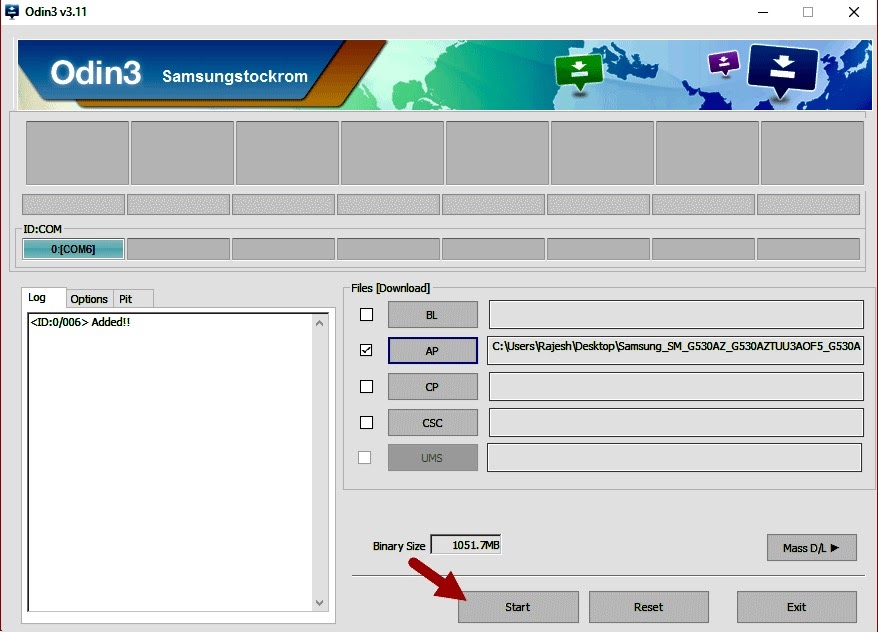Click the green download icon in banner
878x632 pixels.
579,73
